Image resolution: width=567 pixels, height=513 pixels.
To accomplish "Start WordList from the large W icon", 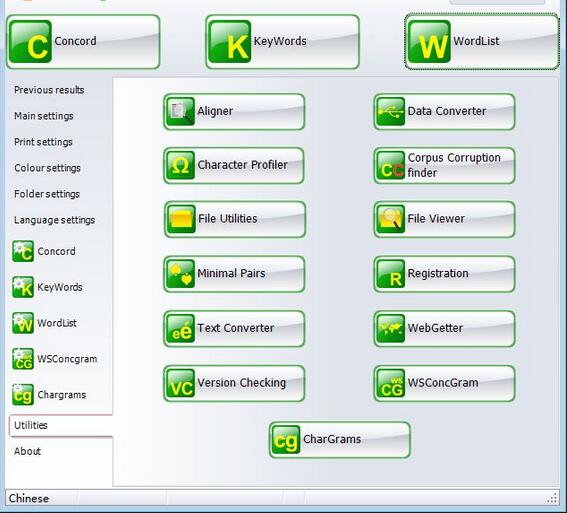I will [429, 42].
